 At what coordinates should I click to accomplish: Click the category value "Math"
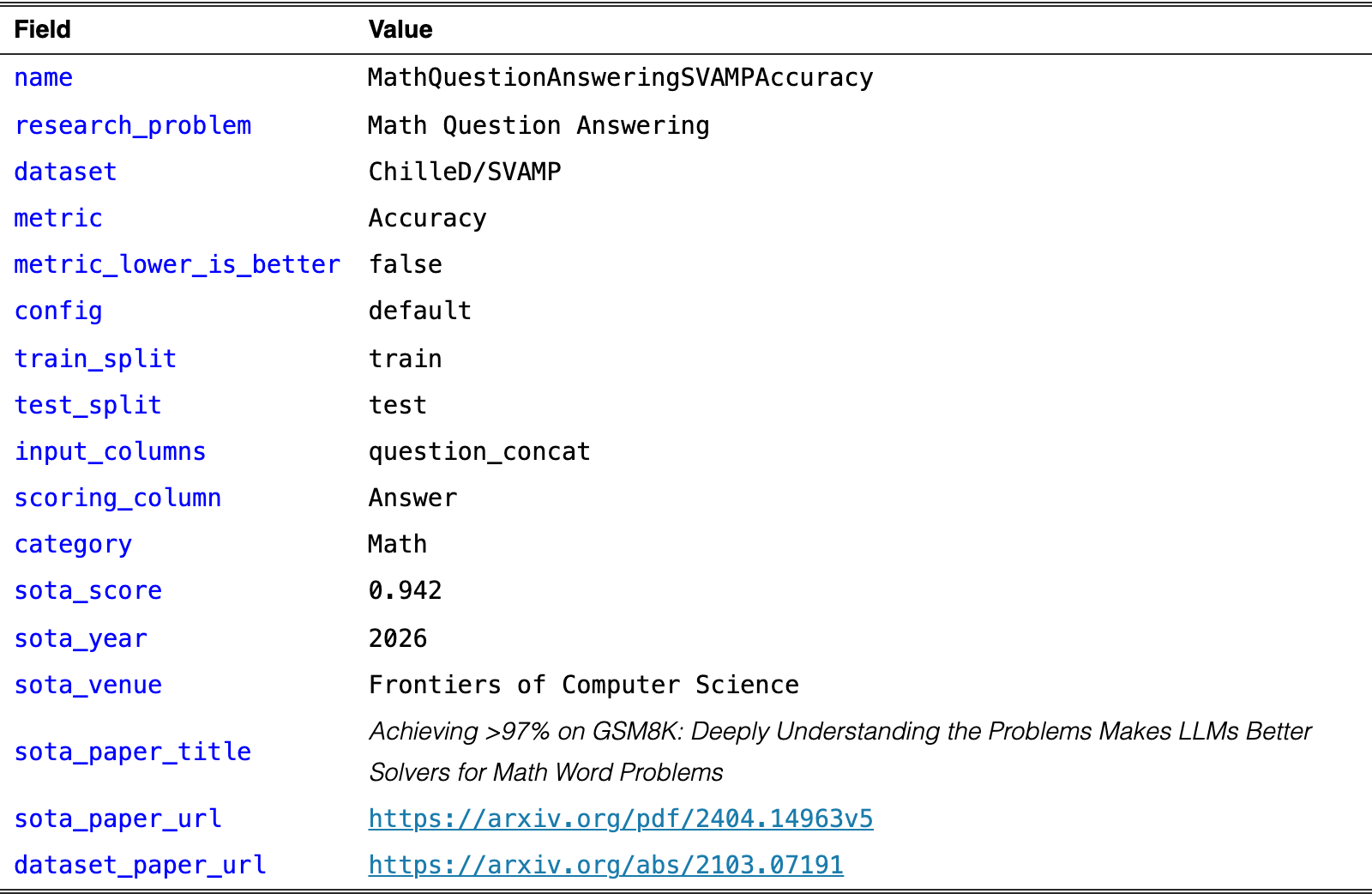[x=398, y=544]
